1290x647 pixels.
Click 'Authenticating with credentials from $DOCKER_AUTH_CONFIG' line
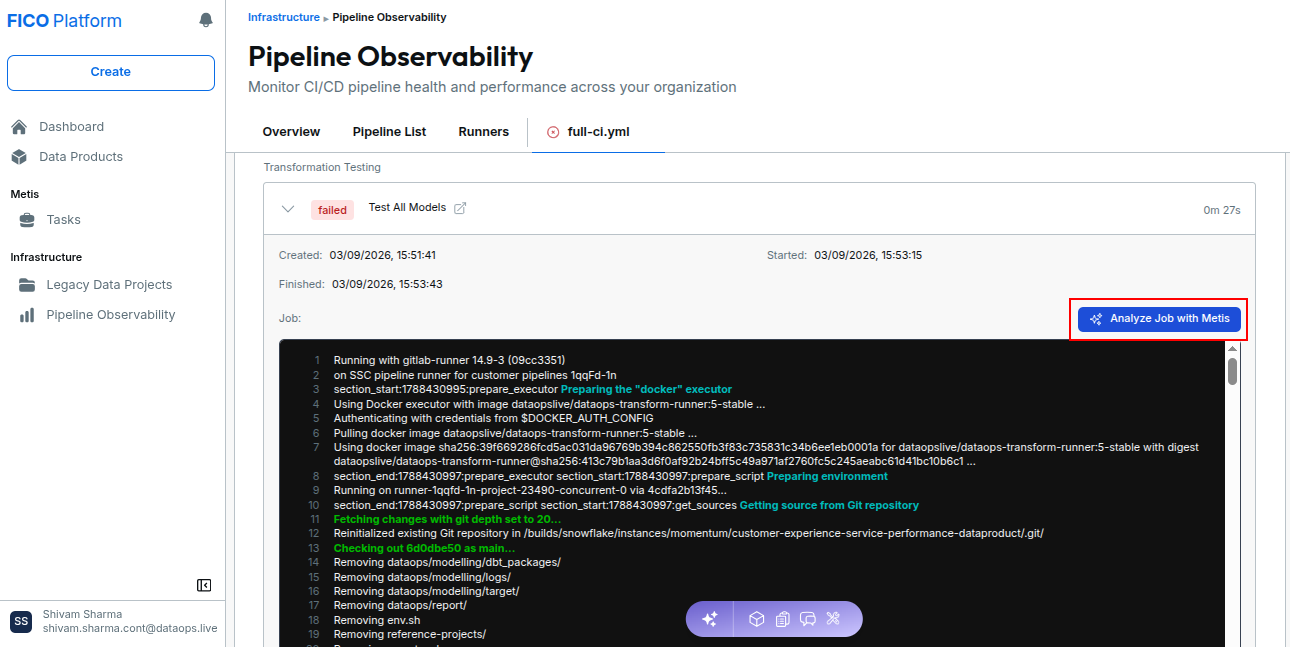[493, 418]
